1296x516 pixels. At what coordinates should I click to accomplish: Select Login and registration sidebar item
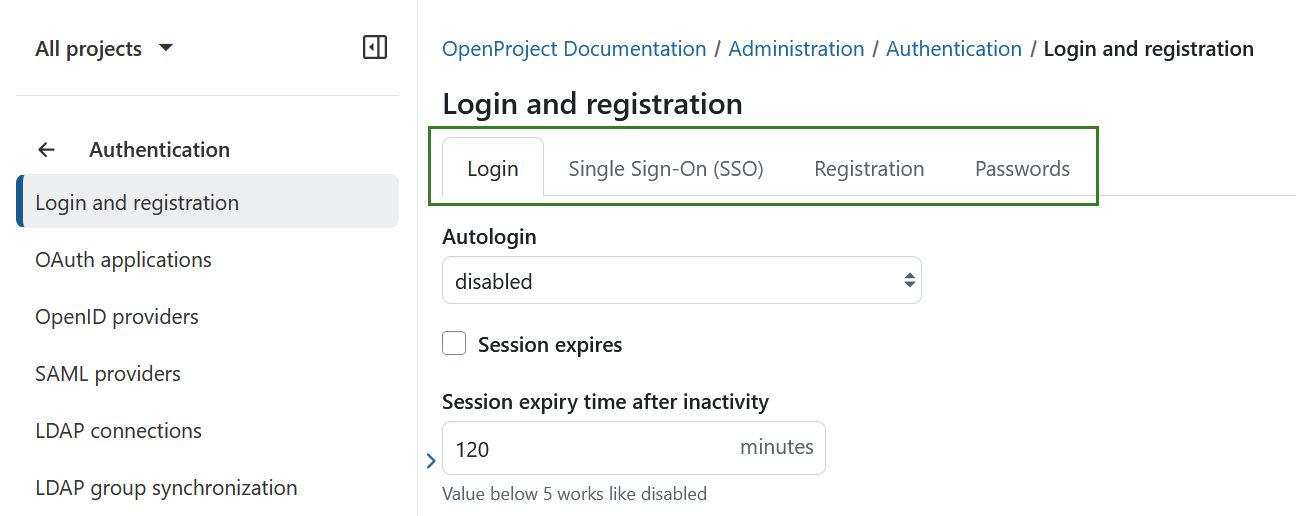point(137,203)
